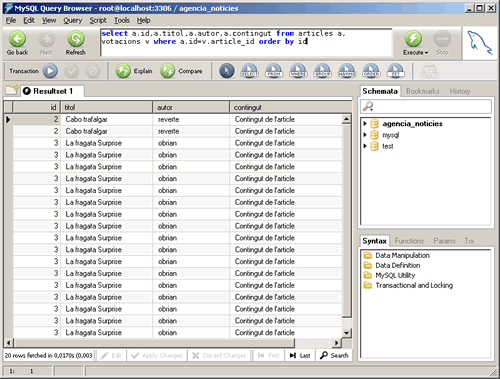The width and height of the screenshot is (500, 379).
Task: Click the resultset scroll down arrow
Action: coord(347,333)
